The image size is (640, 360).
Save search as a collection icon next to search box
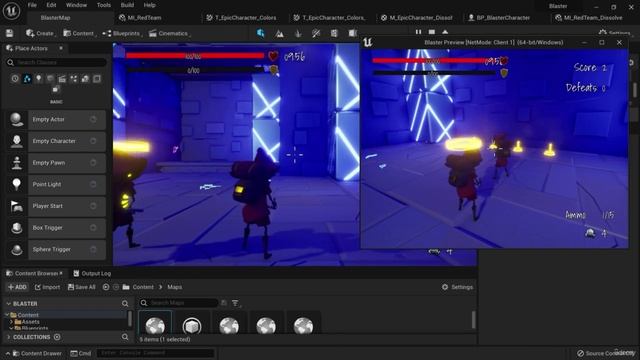click(x=224, y=303)
